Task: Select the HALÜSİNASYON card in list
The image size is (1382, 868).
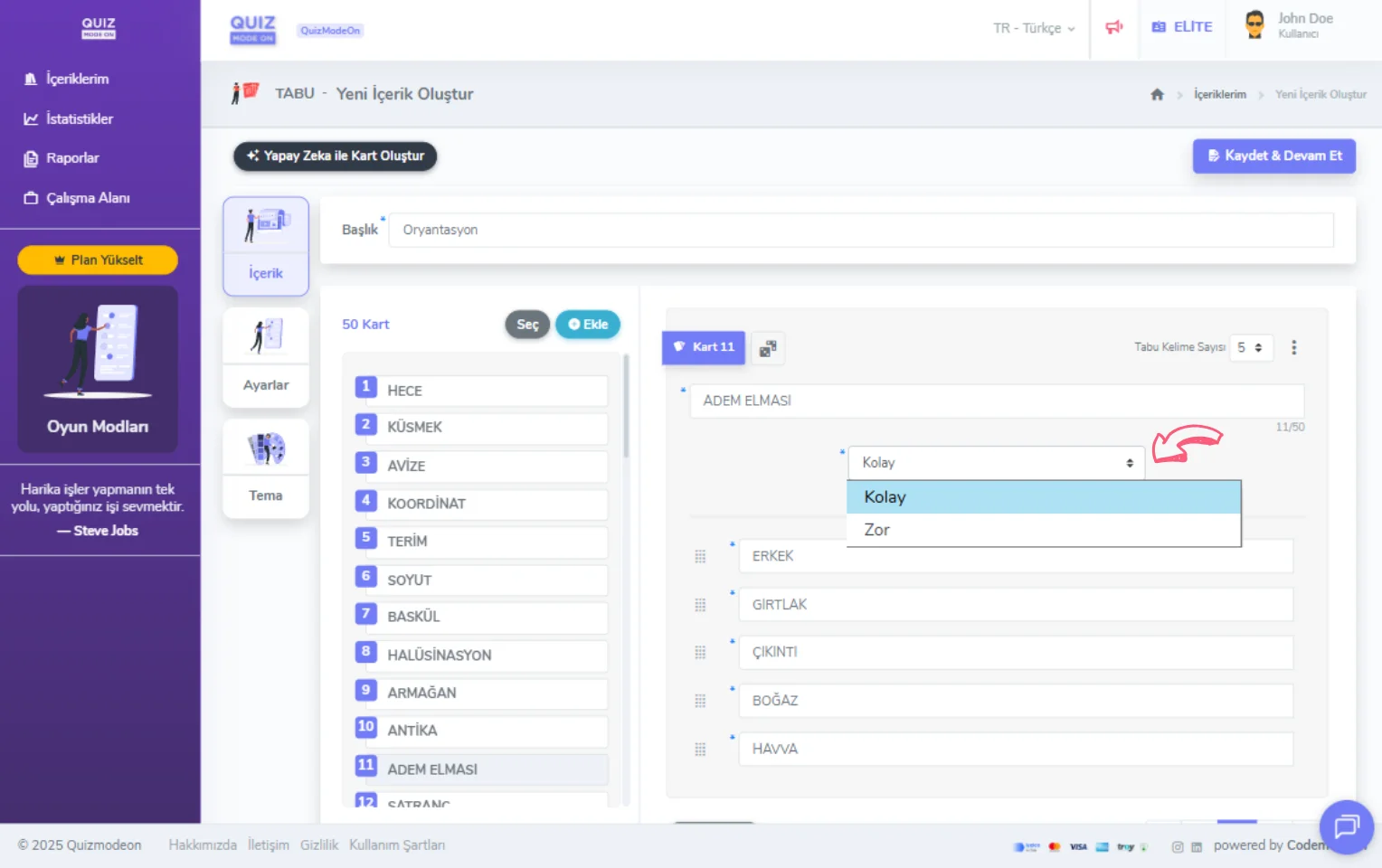Action: [481, 656]
